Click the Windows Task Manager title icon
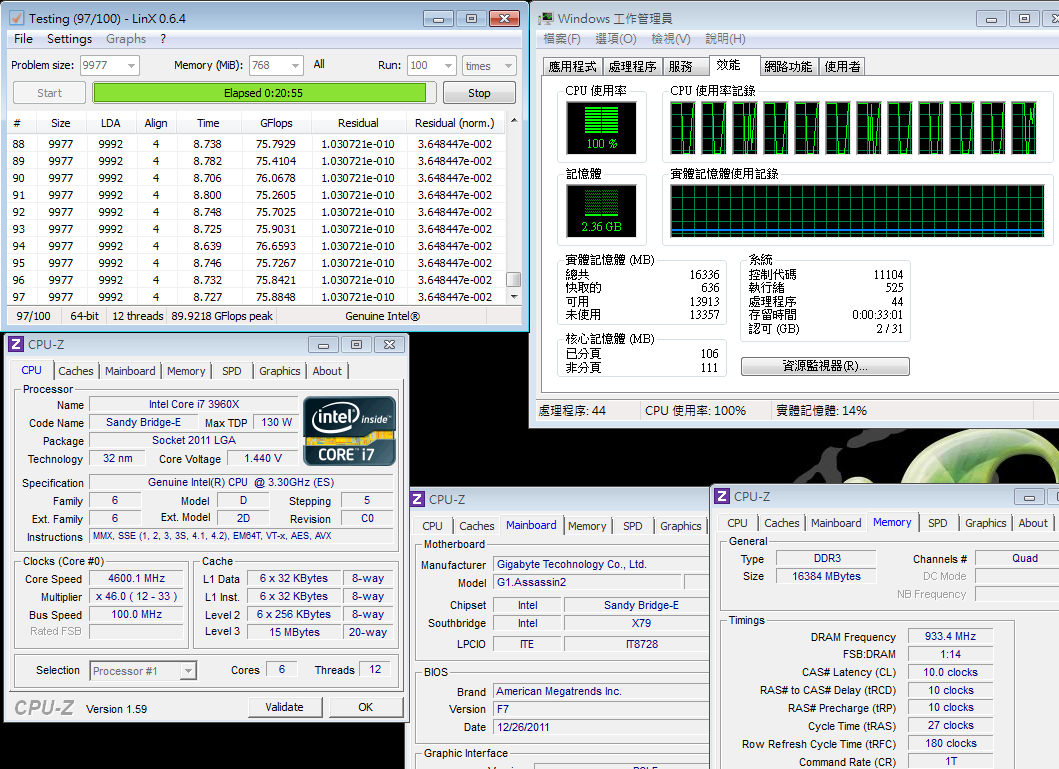Screen dimensions: 1059x769 pos(545,18)
